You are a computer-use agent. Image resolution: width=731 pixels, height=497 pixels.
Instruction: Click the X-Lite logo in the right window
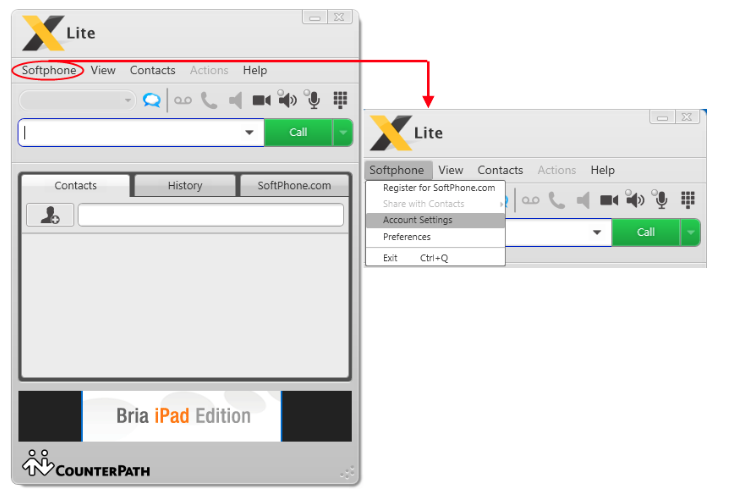[x=406, y=133]
